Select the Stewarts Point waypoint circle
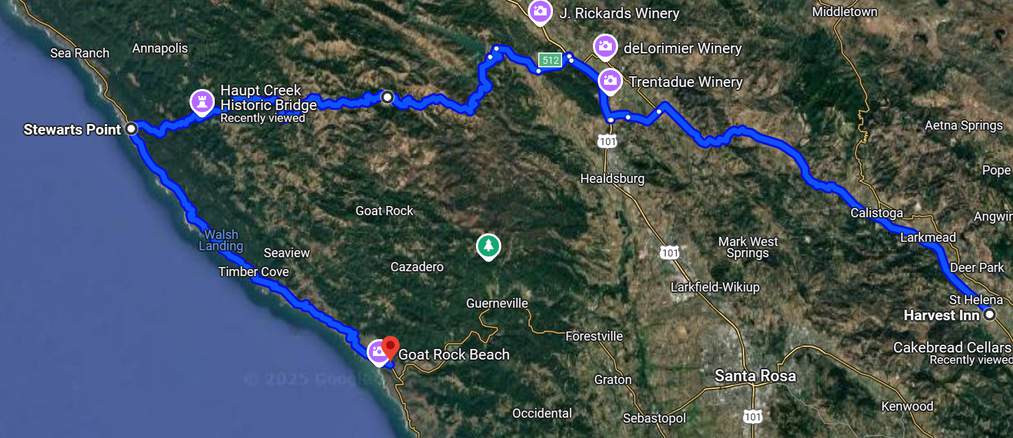Image resolution: width=1013 pixels, height=438 pixels. 131,129
